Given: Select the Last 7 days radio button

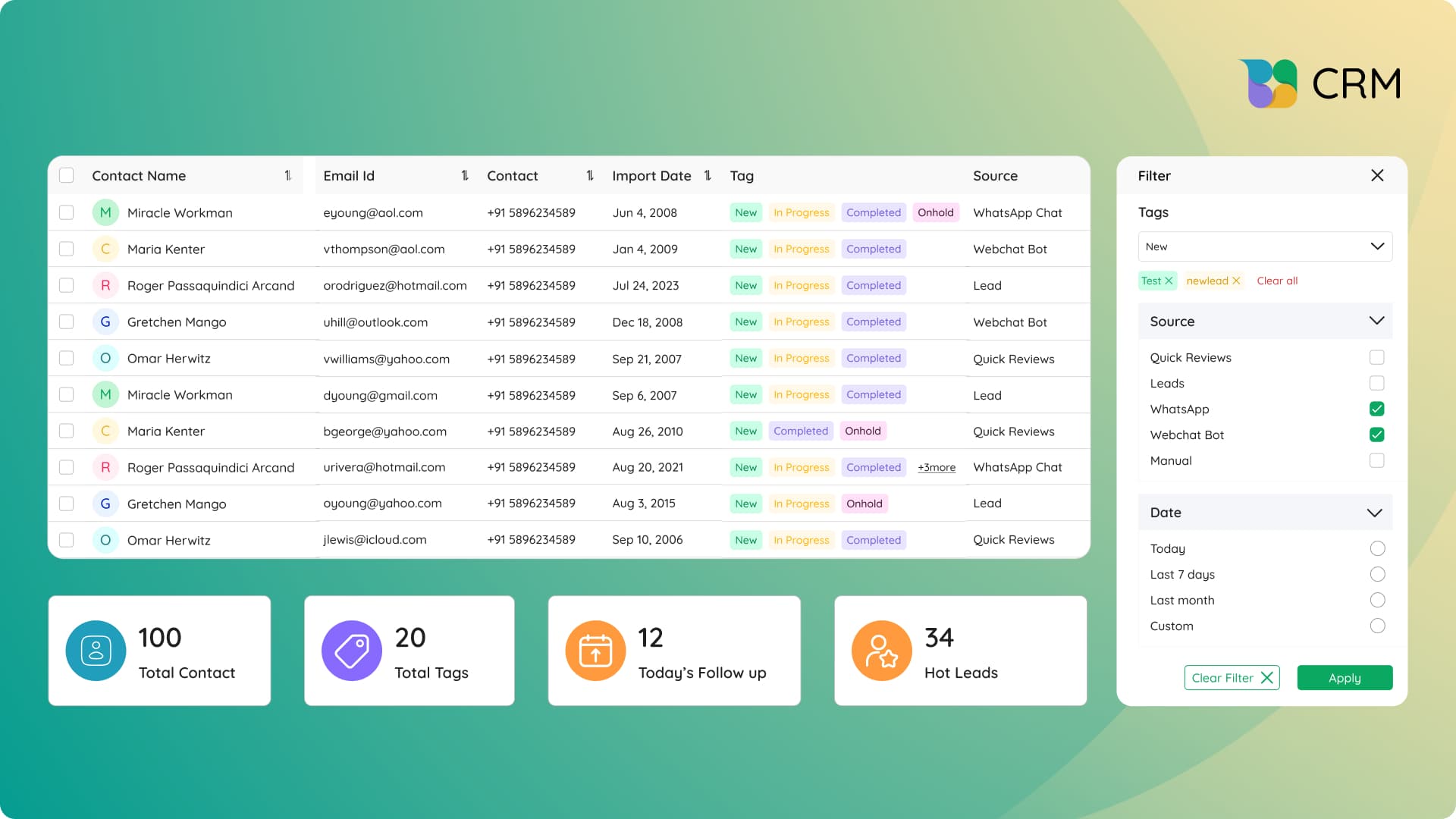Looking at the screenshot, I should (1376, 574).
